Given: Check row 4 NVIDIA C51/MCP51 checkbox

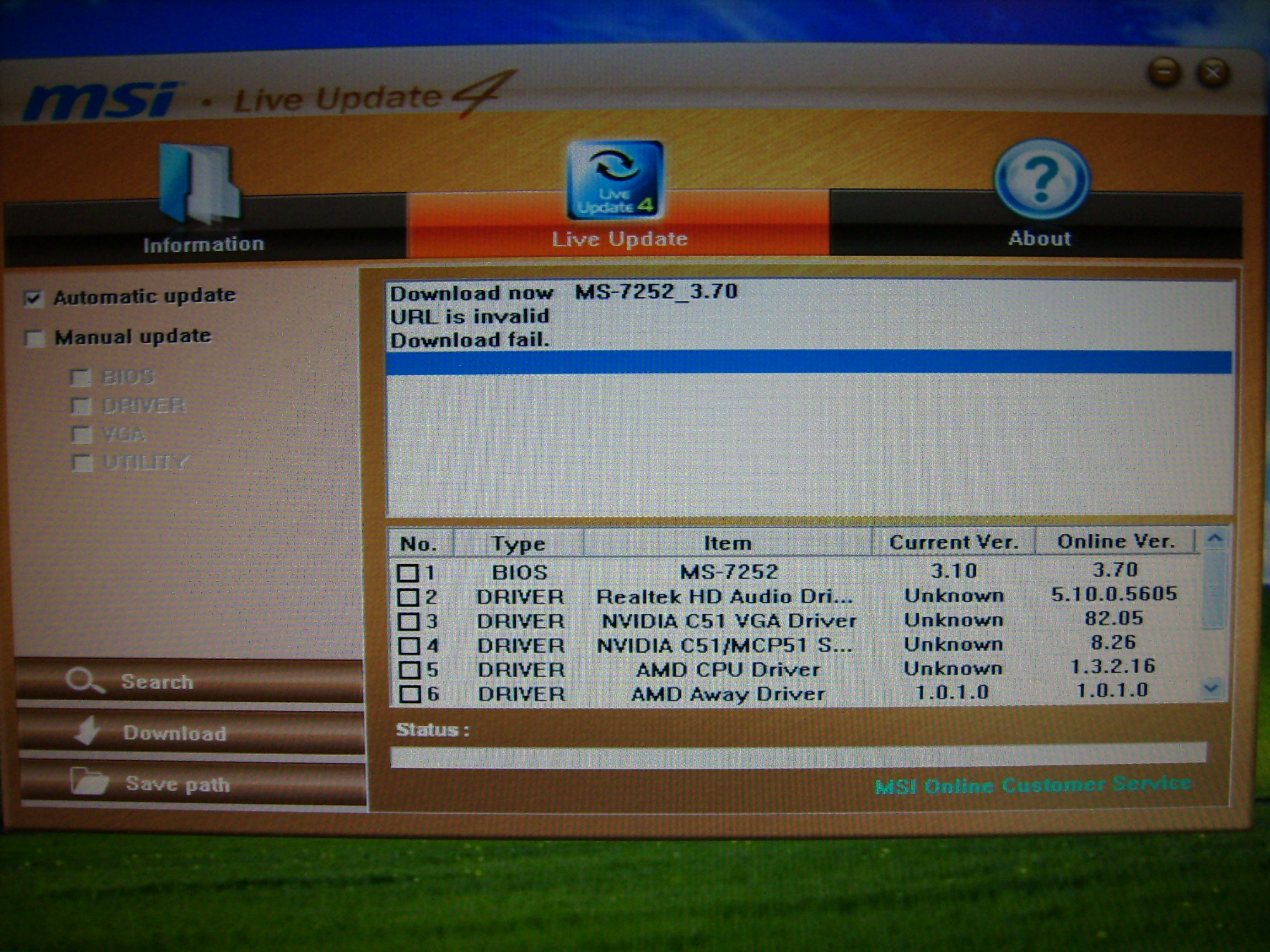Looking at the screenshot, I should click(x=409, y=646).
